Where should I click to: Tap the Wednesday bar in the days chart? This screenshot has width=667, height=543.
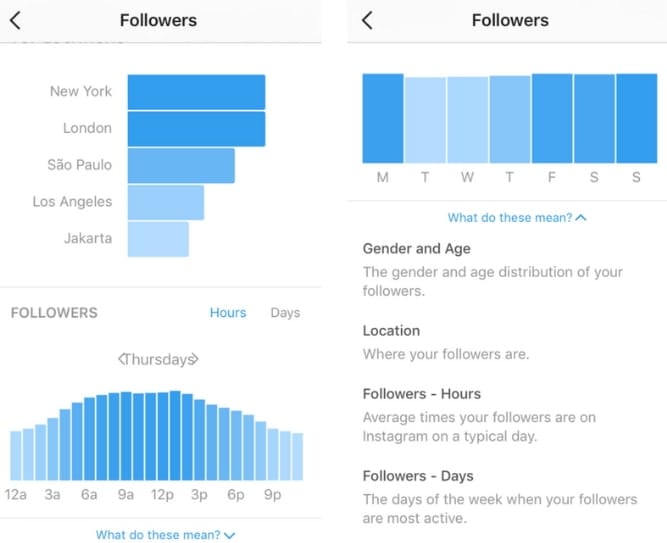467,120
